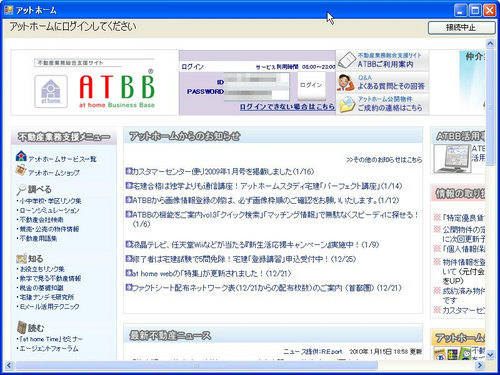Click アットホーム window title bar icon

click(8, 10)
